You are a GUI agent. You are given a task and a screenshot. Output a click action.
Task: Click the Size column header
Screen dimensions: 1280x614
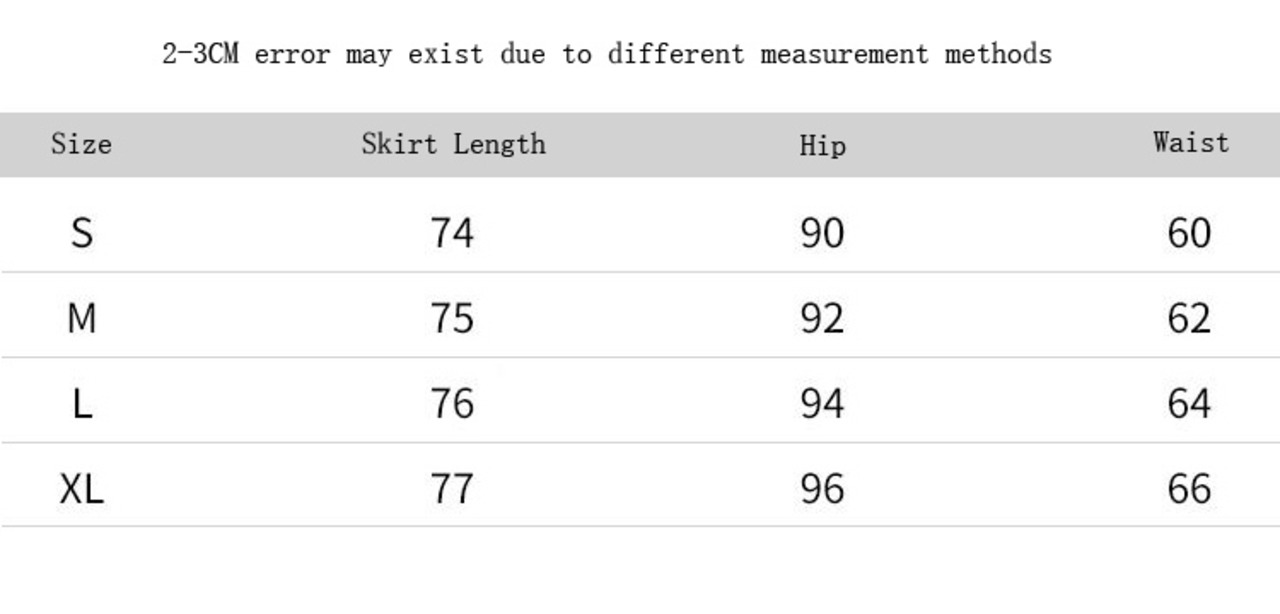[x=81, y=144]
